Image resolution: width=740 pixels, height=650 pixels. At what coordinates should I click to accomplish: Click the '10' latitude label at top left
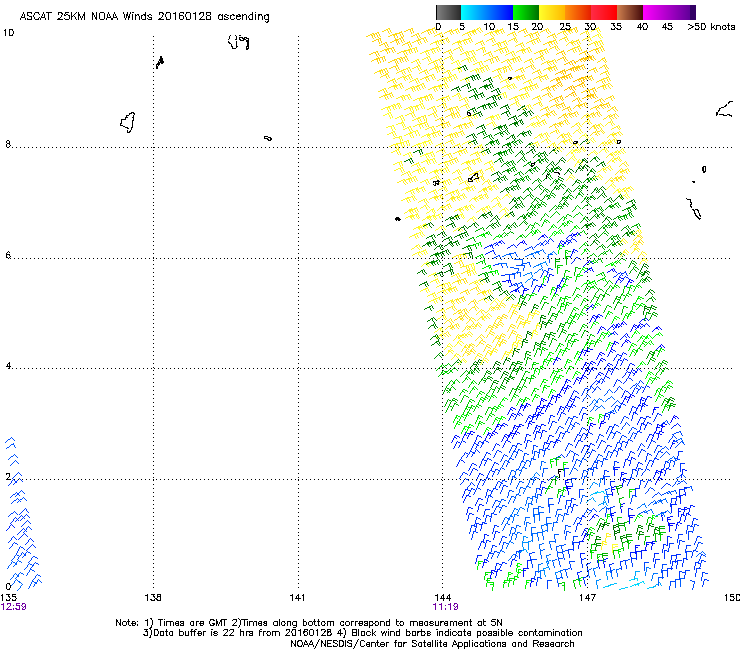tap(8, 33)
